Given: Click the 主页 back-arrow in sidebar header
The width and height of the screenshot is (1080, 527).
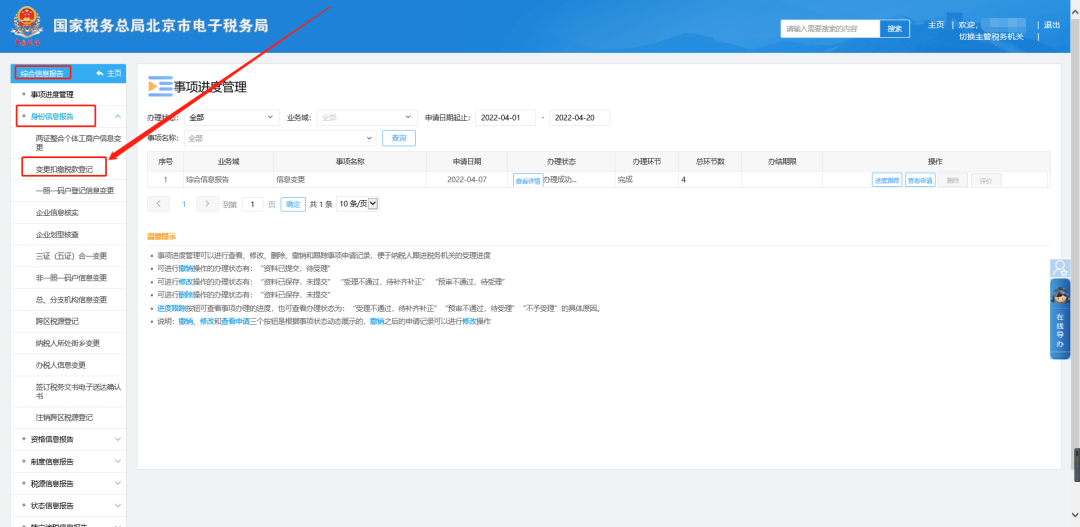Looking at the screenshot, I should pyautogui.click(x=109, y=73).
